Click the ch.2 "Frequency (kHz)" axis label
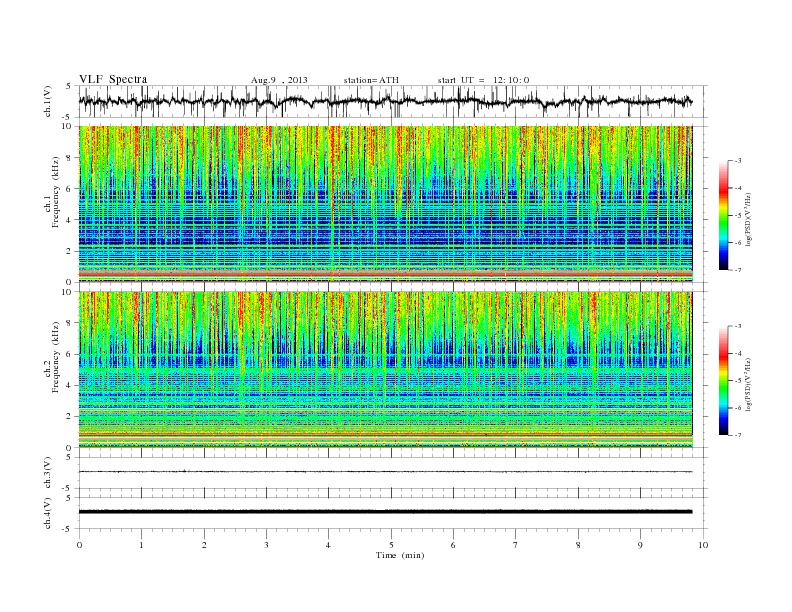Image resolution: width=792 pixels, height=612 pixels. coord(56,358)
